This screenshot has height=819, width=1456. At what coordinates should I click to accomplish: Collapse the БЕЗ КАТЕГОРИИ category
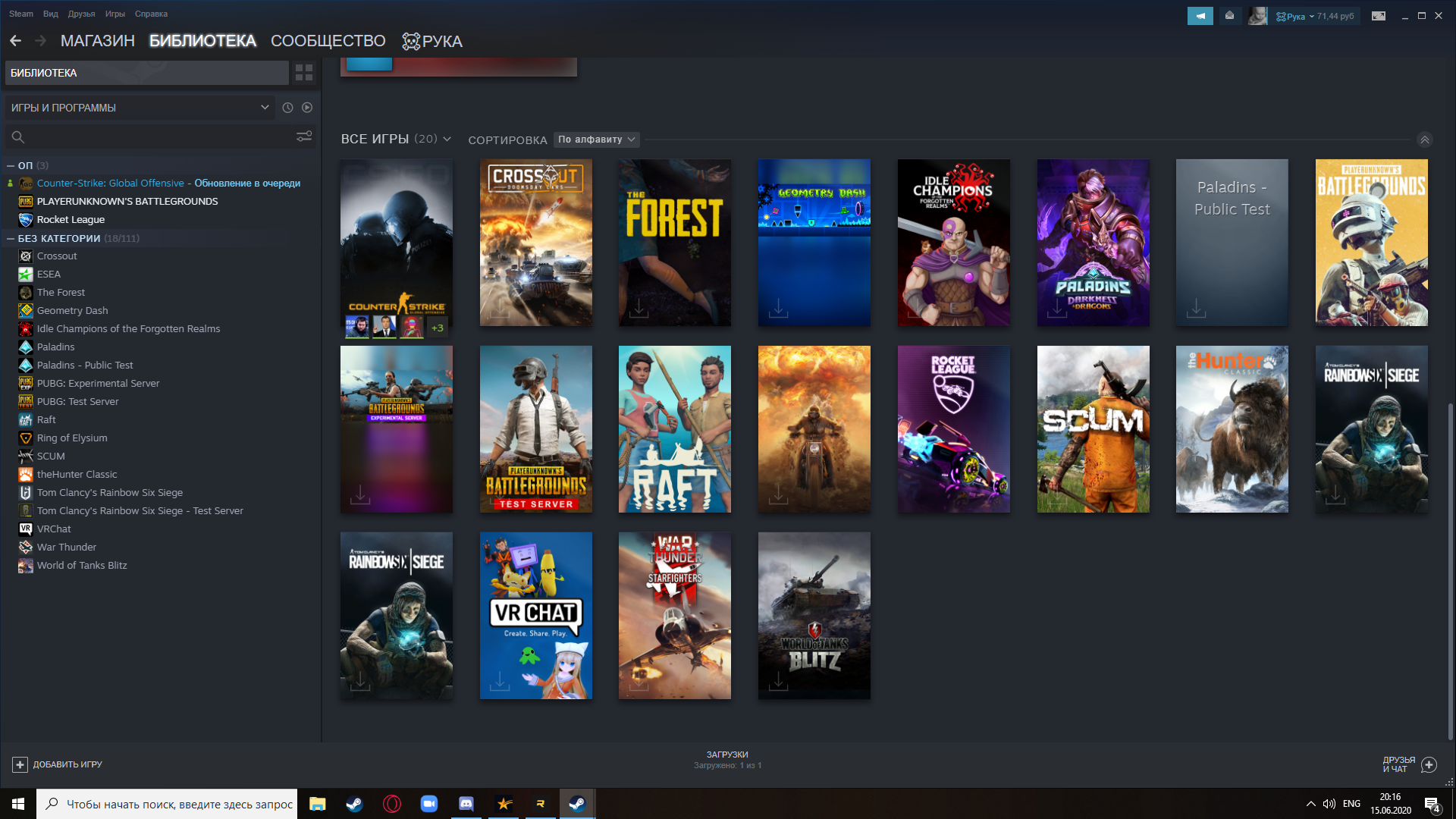[11, 238]
